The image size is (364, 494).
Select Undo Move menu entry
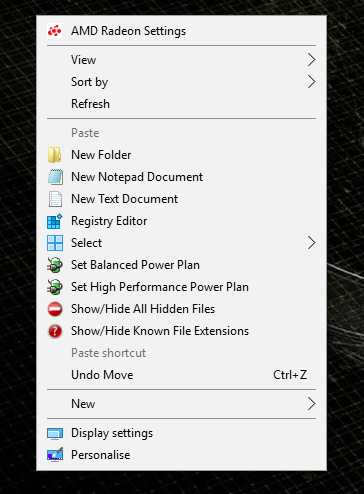point(181,375)
